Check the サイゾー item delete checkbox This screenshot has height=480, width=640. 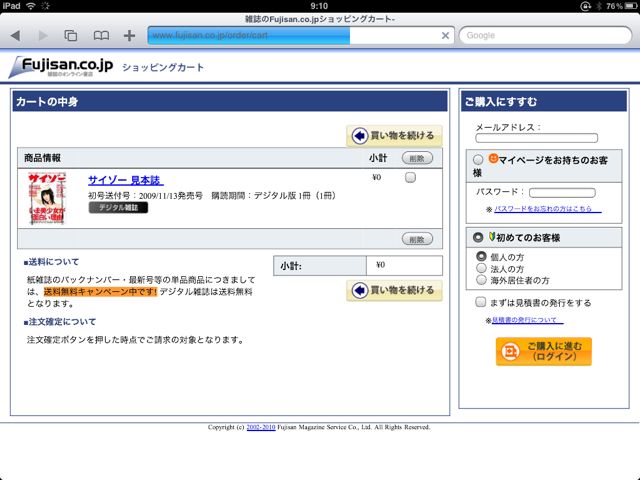pyautogui.click(x=410, y=177)
